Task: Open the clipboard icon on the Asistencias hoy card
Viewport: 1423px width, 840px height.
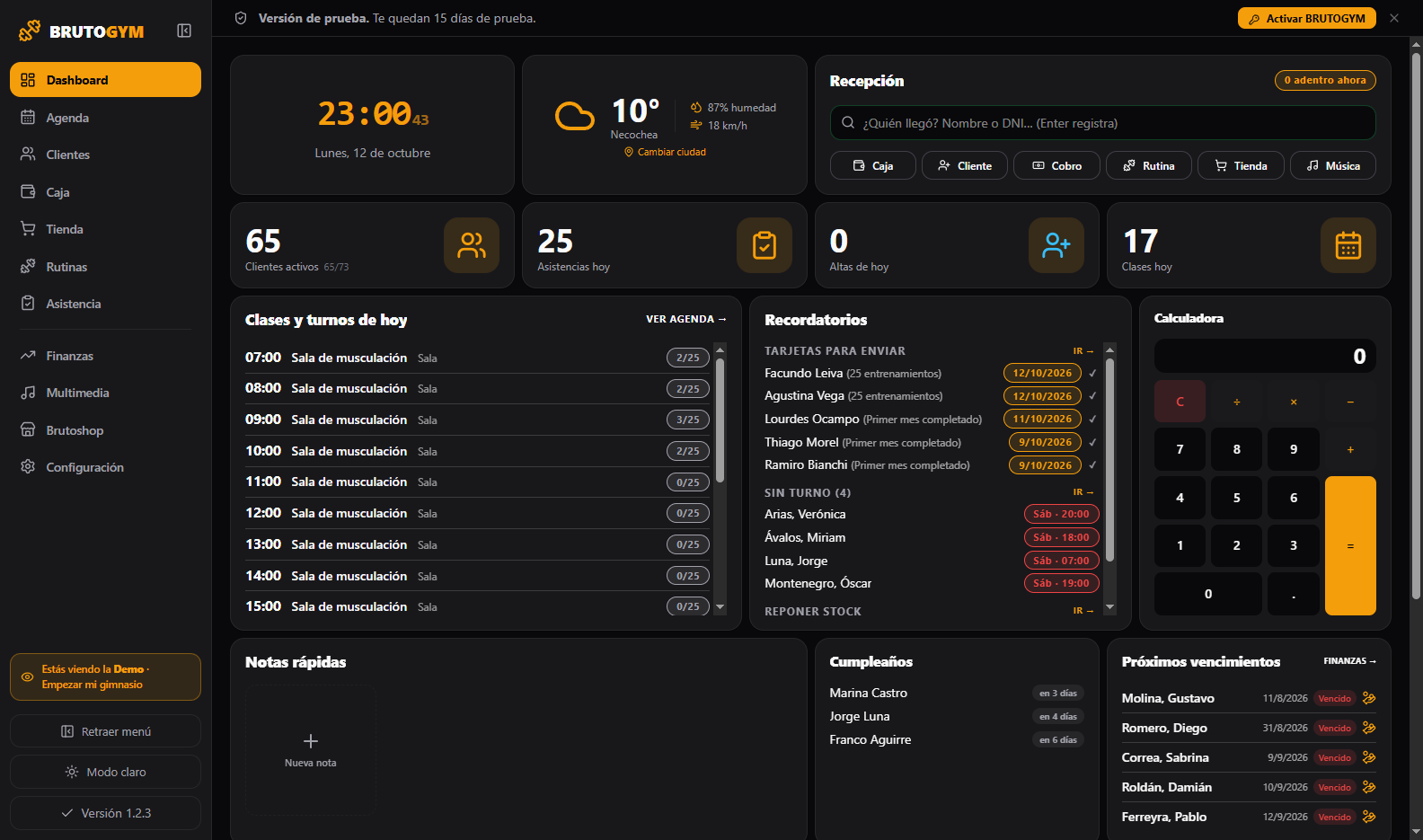Action: (x=765, y=245)
